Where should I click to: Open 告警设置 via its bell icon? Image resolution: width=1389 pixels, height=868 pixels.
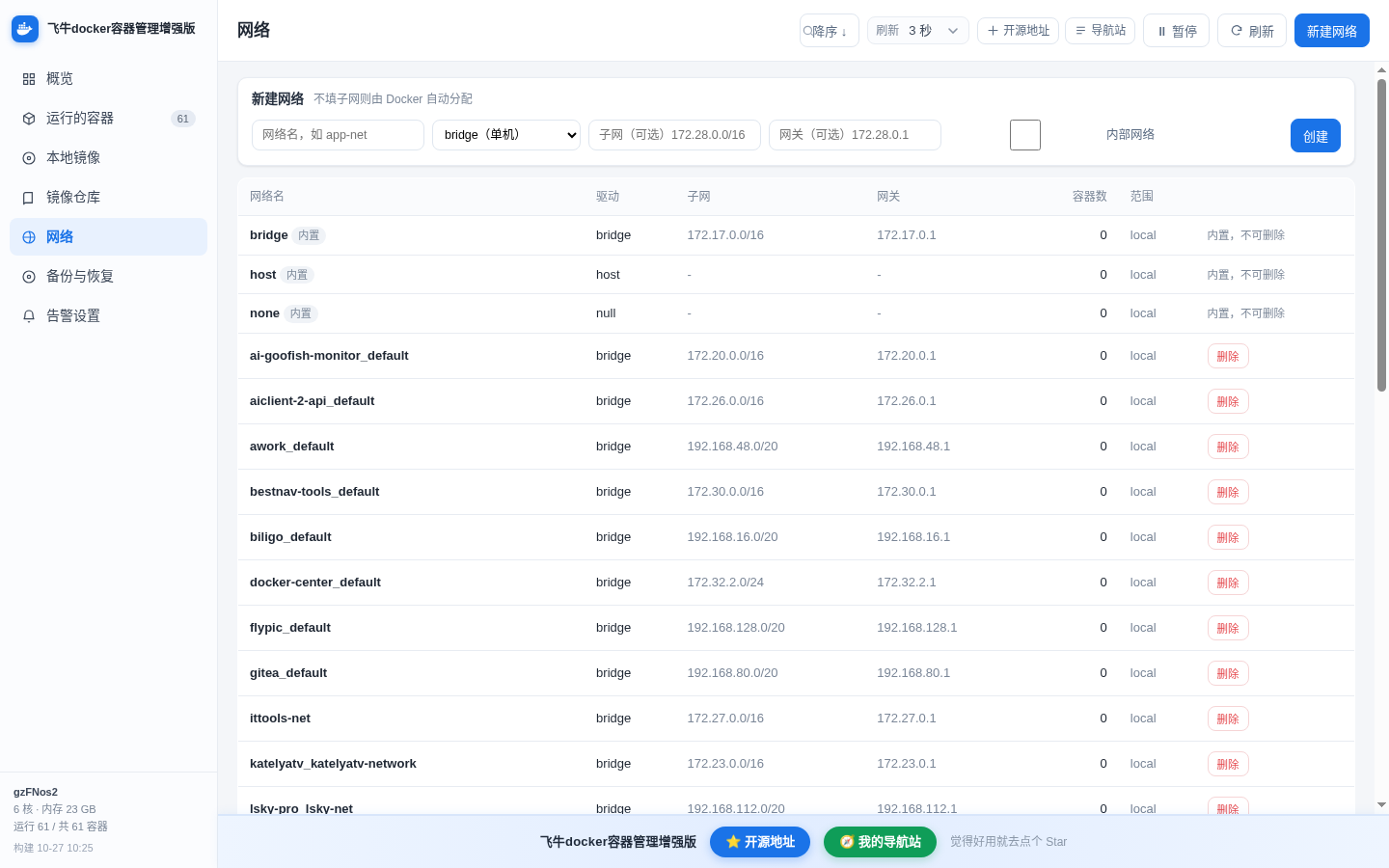click(x=29, y=316)
